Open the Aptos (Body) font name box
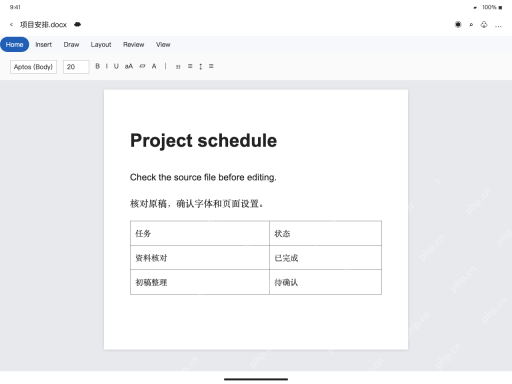Screen dimensions: 512x384 (x=33, y=67)
